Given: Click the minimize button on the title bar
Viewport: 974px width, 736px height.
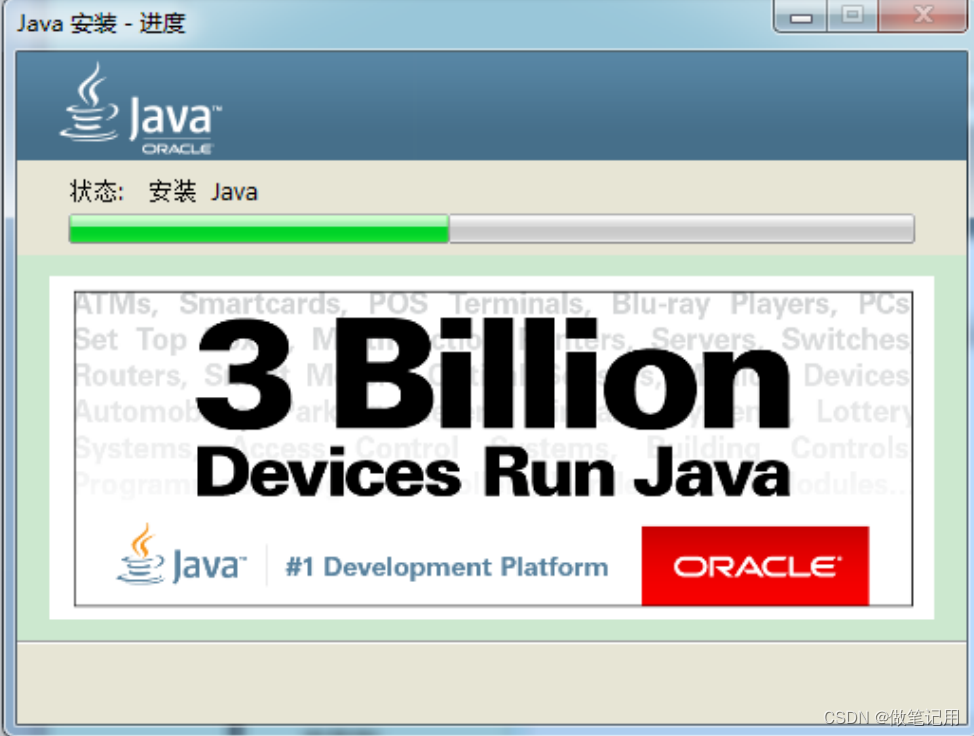Looking at the screenshot, I should pos(800,16).
